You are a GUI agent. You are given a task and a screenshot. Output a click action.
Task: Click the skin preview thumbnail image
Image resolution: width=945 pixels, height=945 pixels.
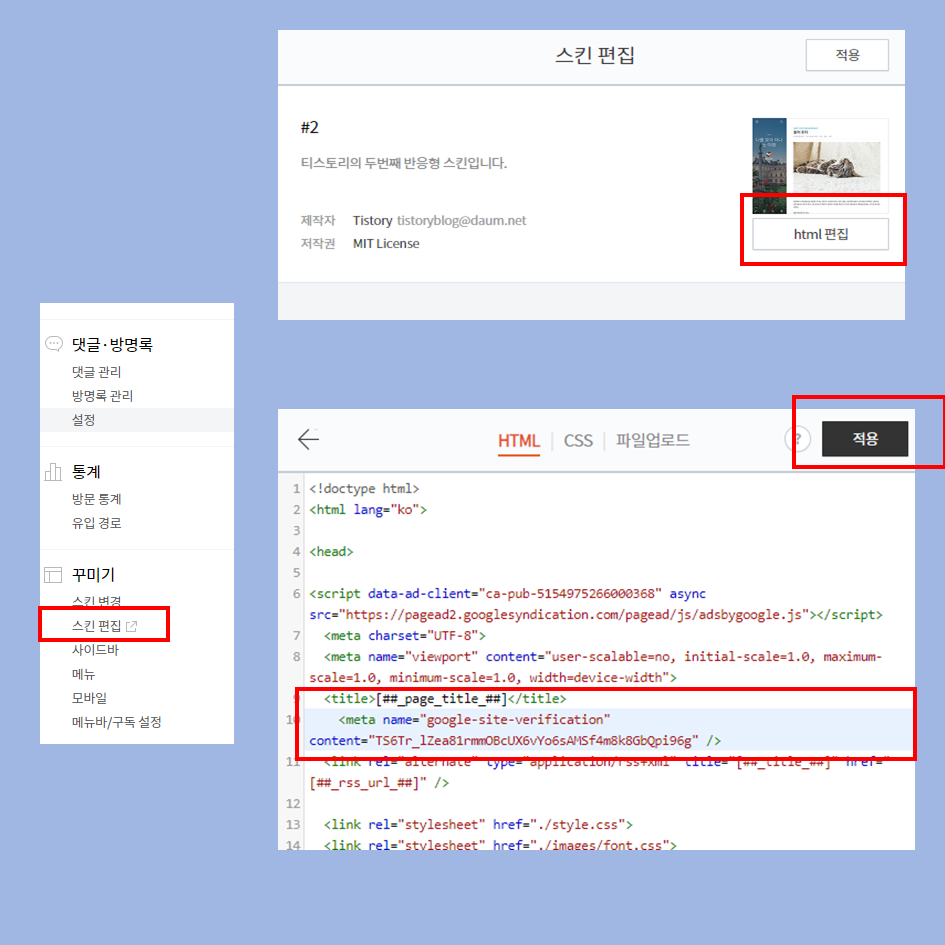[820, 166]
